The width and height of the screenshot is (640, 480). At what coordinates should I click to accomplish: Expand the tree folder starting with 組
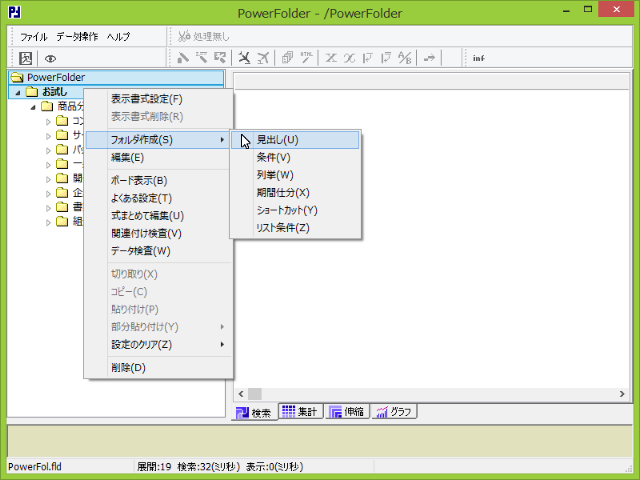pos(48,222)
